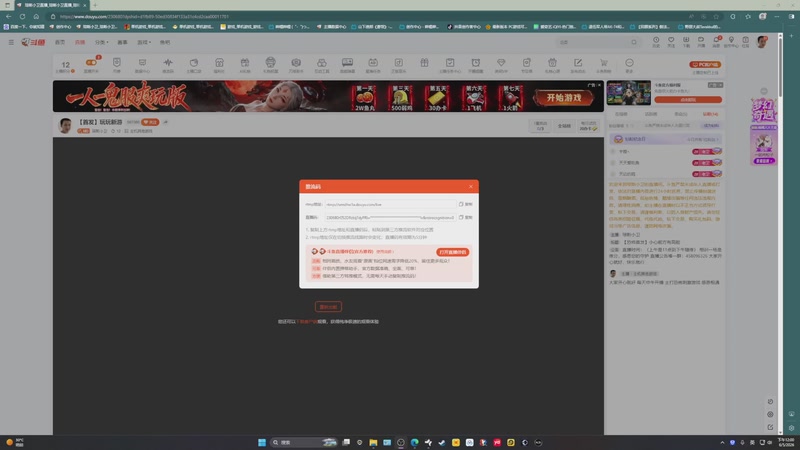Click the page vertical scrollbar
Image resolution: width=800 pixels, height=450 pixels.
coord(780,234)
